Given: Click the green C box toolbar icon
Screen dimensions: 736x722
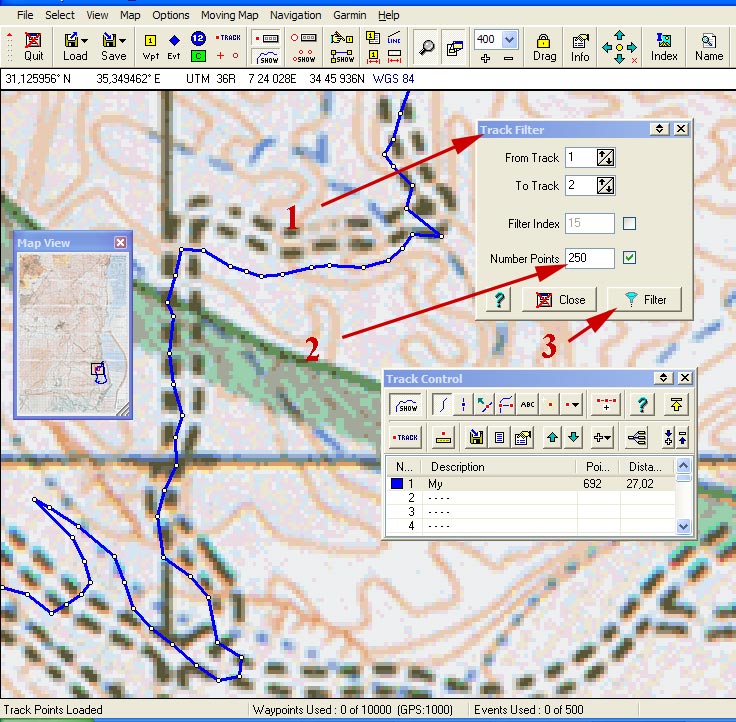Looking at the screenshot, I should [198, 56].
